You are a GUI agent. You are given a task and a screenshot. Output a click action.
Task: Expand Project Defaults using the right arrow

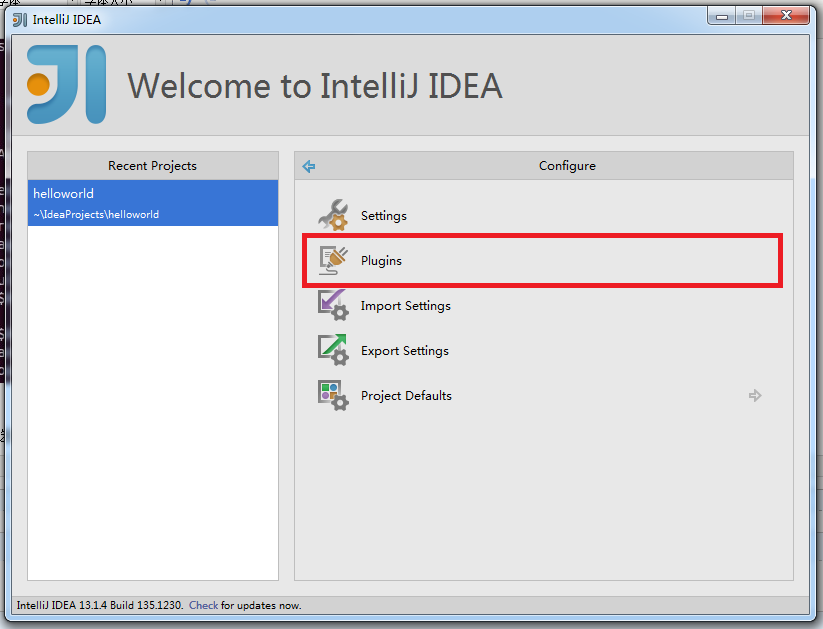[755, 396]
